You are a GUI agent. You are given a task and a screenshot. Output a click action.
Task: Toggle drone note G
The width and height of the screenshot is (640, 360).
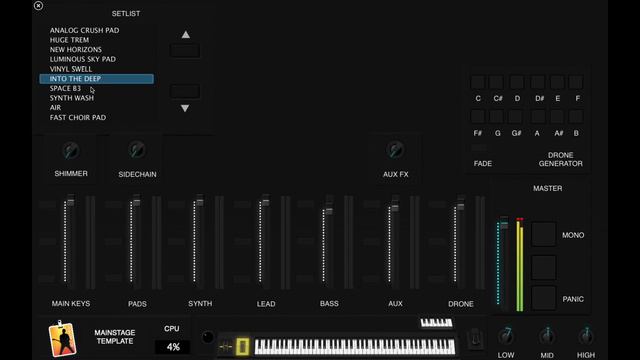click(497, 117)
